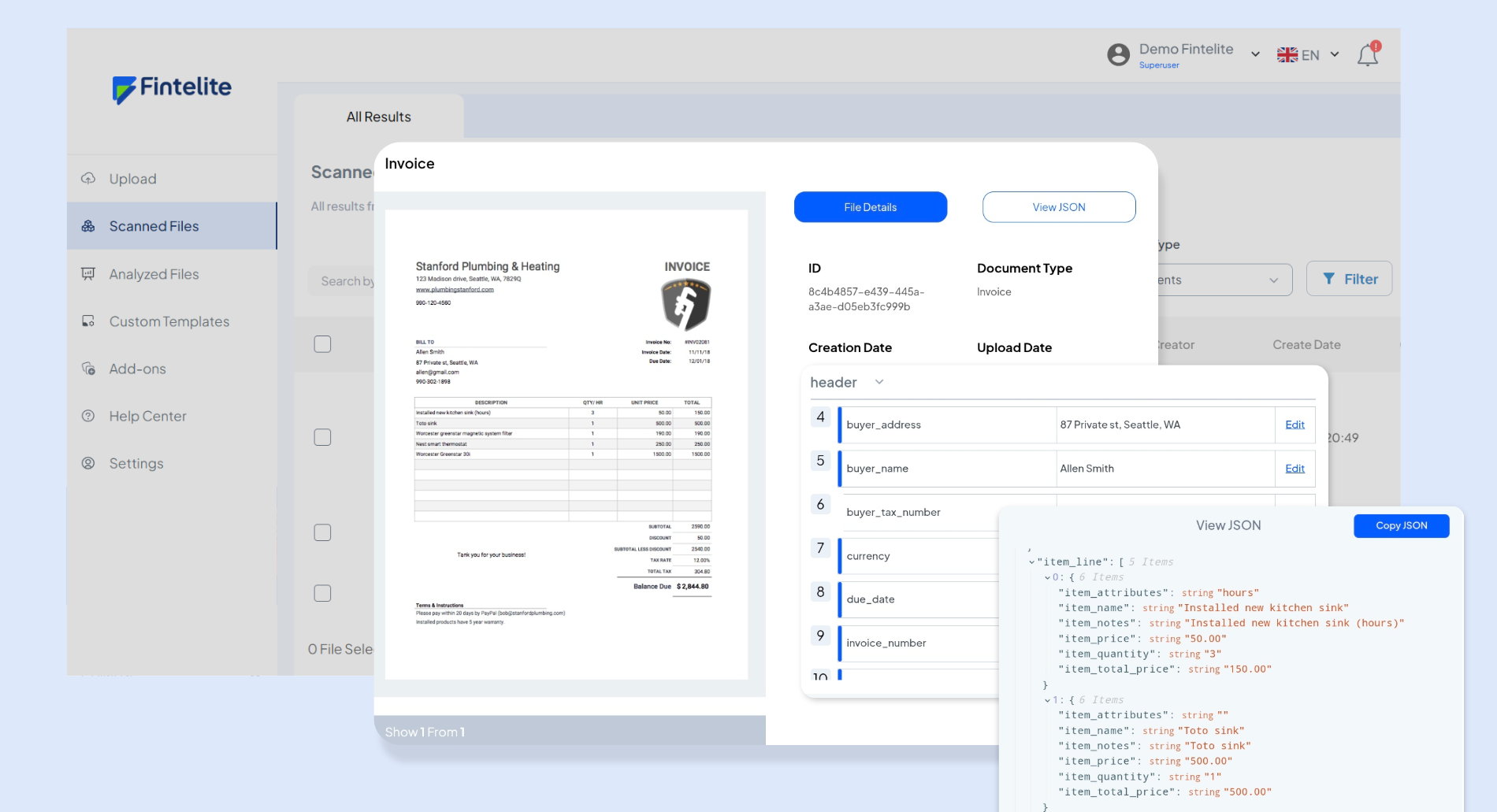Click the user profile avatar icon

(x=1118, y=55)
